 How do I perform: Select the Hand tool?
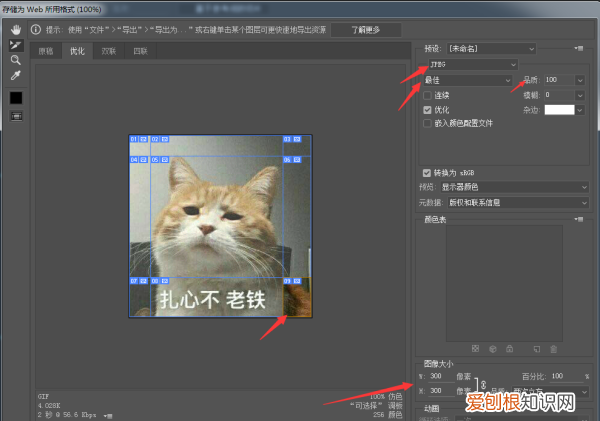16,30
